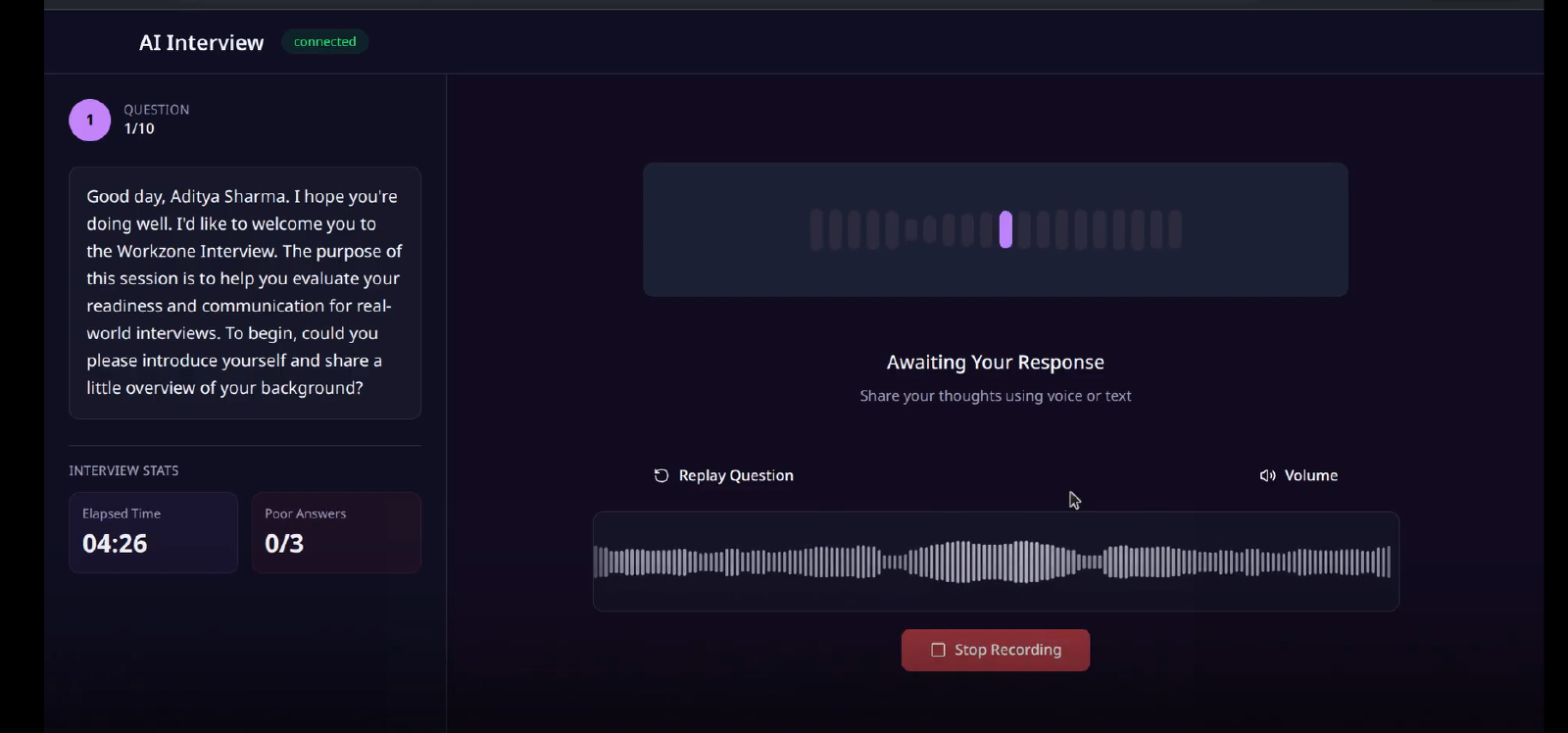
Task: Click the Volume speaker icon
Action: [1267, 475]
